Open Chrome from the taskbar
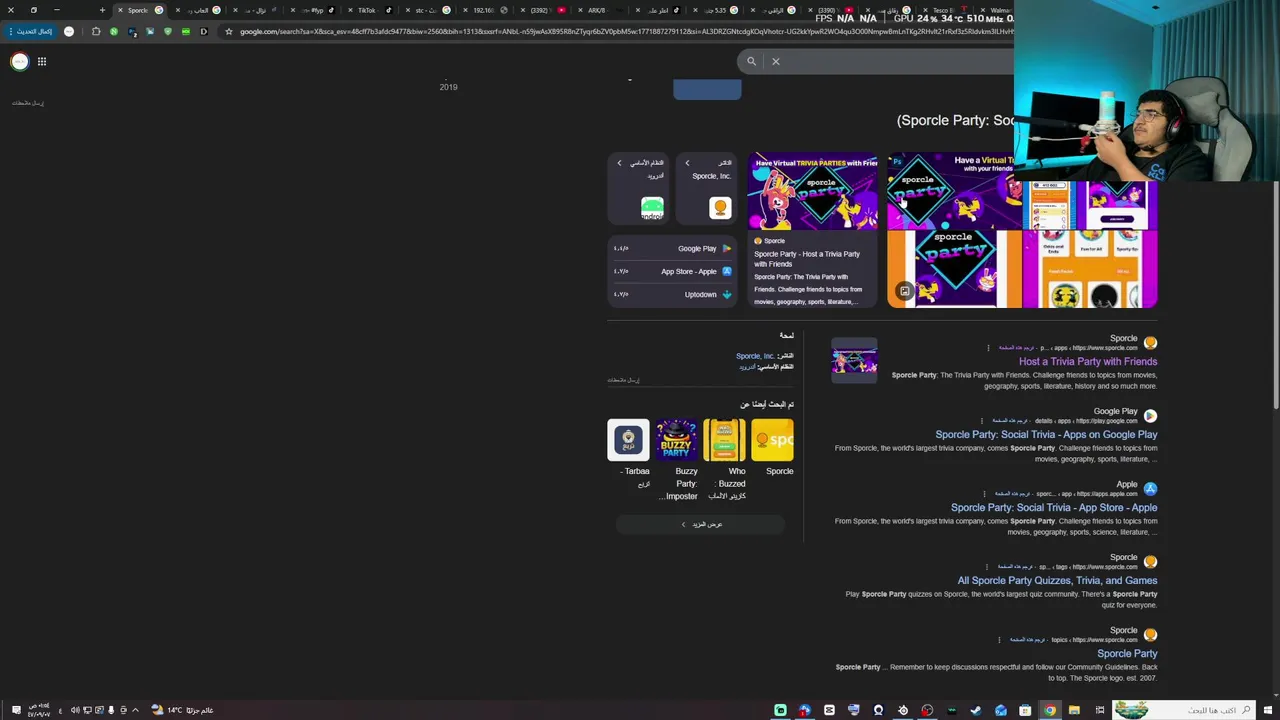The width and height of the screenshot is (1280, 720). click(x=1049, y=710)
